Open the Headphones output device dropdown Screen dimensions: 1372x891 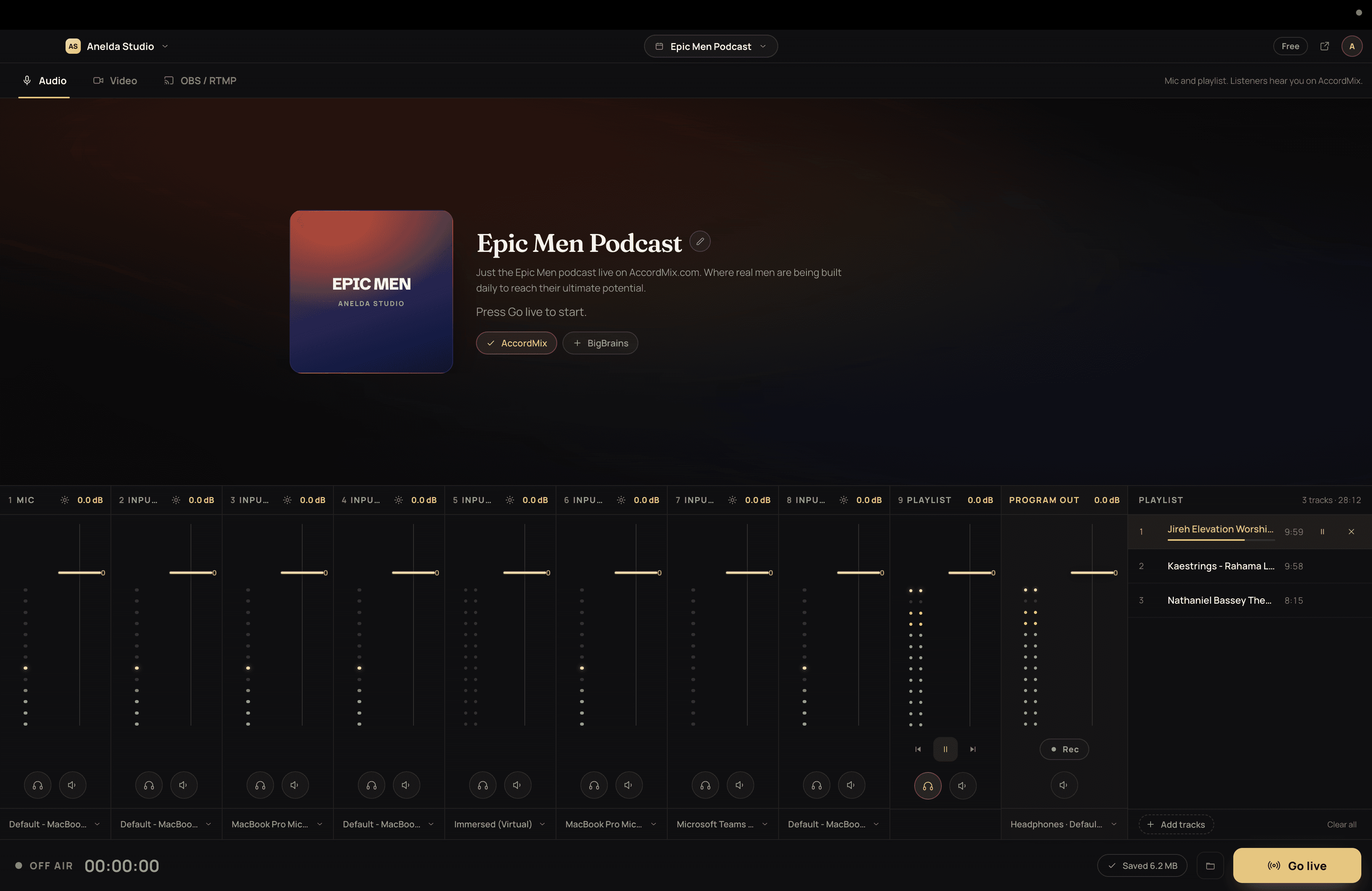[x=1064, y=824]
